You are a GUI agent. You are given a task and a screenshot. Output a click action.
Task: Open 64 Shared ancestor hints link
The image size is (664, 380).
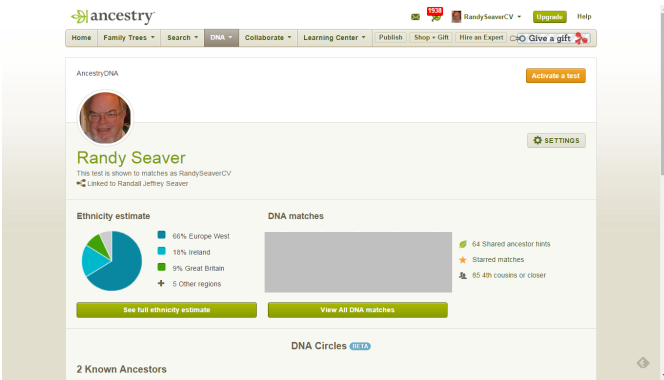511,244
